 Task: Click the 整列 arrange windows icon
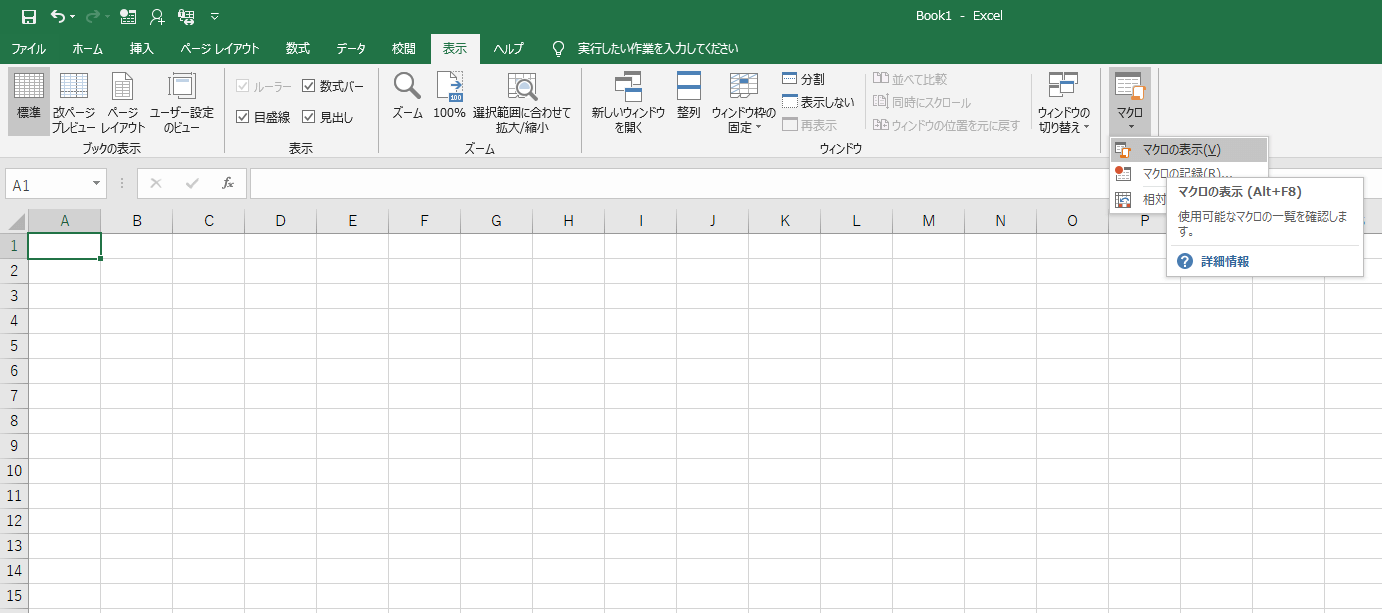click(688, 100)
